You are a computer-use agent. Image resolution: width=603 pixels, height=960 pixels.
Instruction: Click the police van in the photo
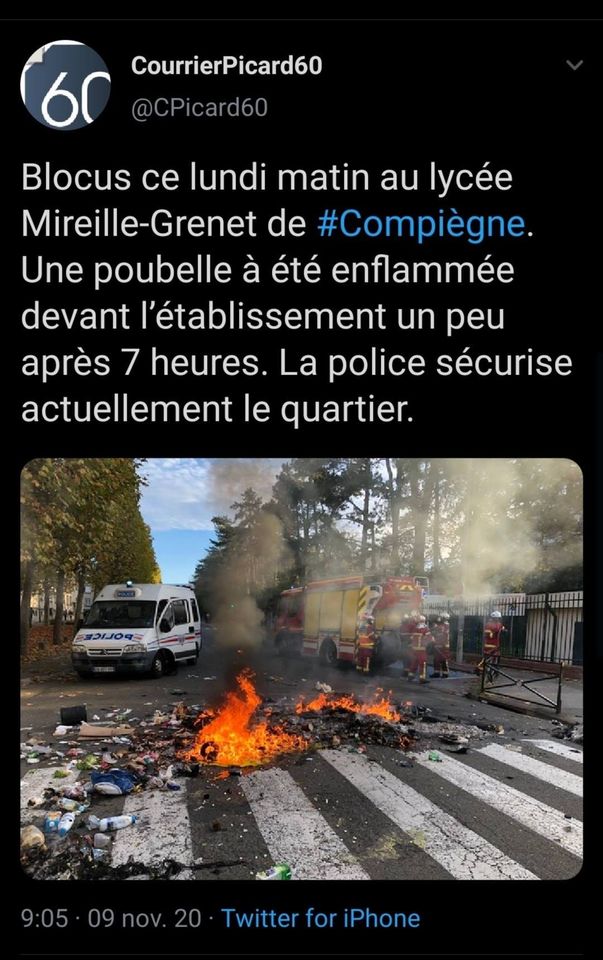[x=137, y=629]
